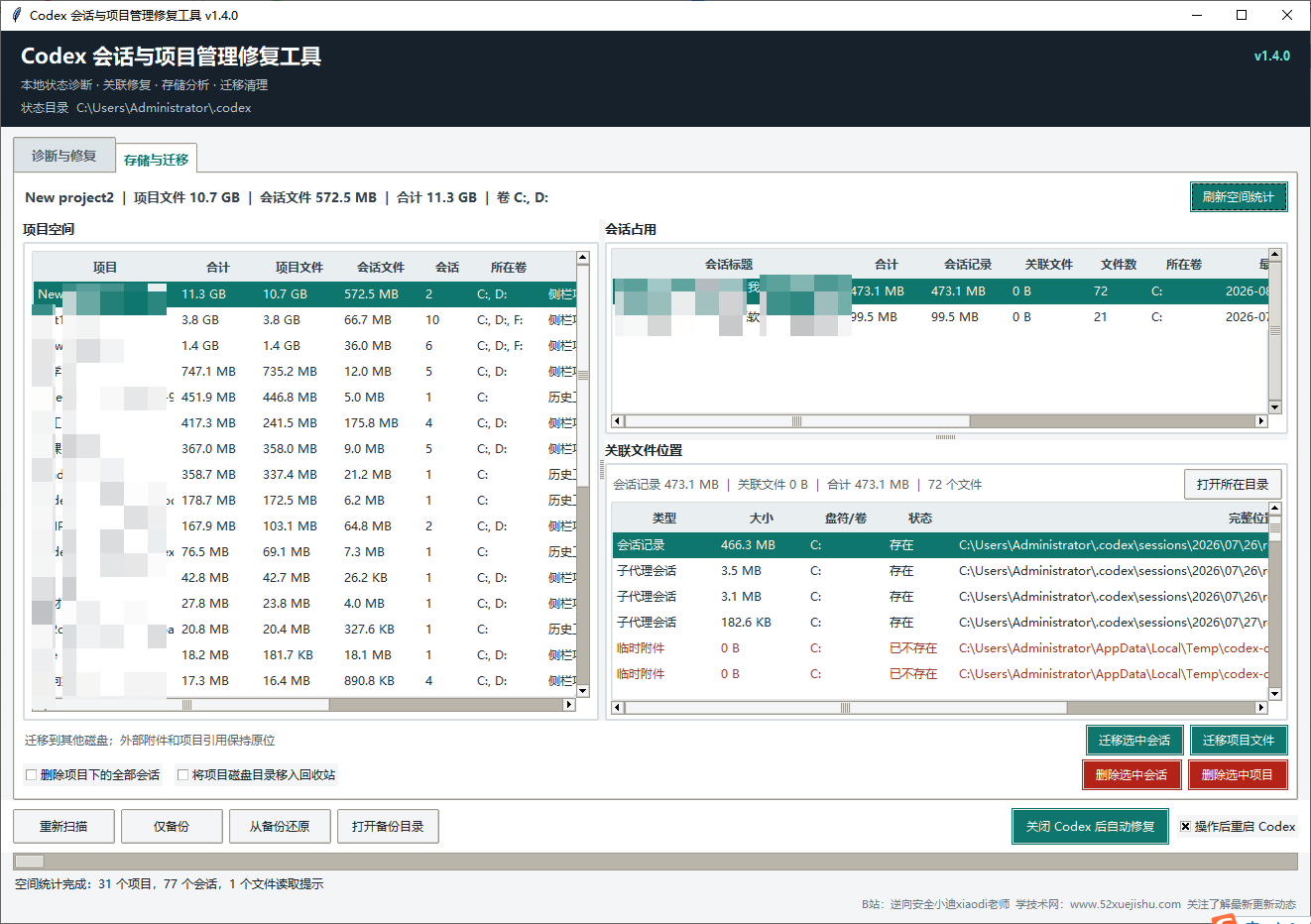Click the 重新扫描 button
The image size is (1311, 924).
pyautogui.click(x=63, y=826)
